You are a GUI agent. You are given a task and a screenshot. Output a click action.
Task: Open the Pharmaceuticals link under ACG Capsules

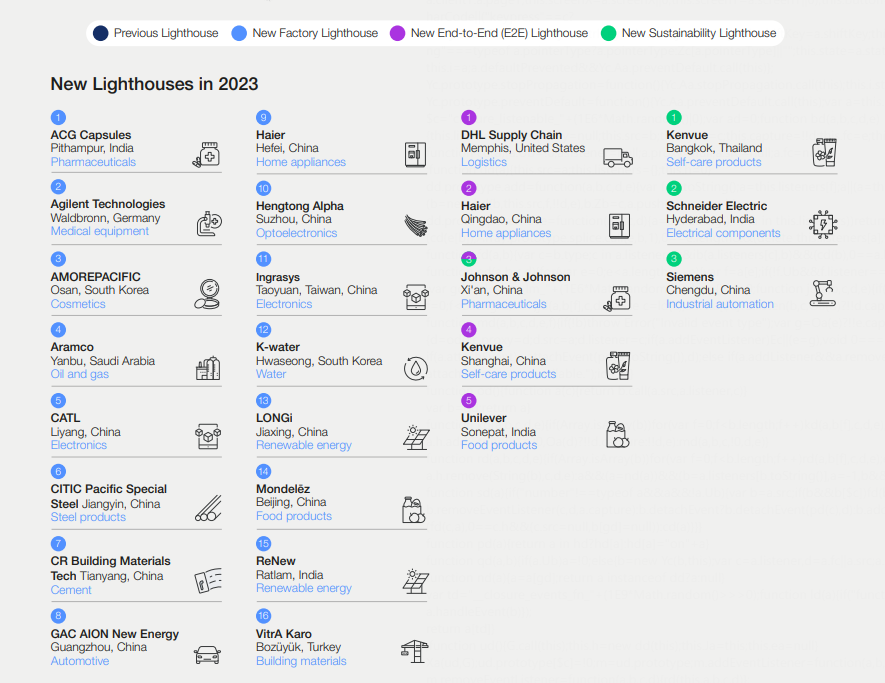coord(93,162)
